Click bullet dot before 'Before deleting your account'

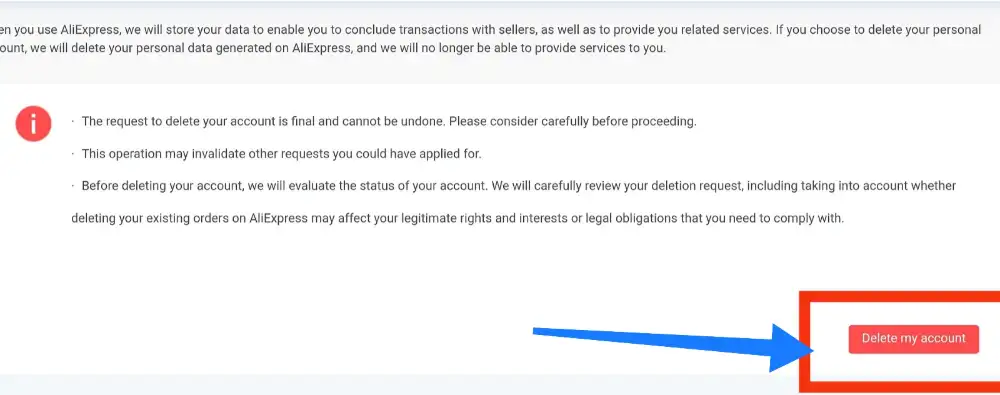point(73,186)
